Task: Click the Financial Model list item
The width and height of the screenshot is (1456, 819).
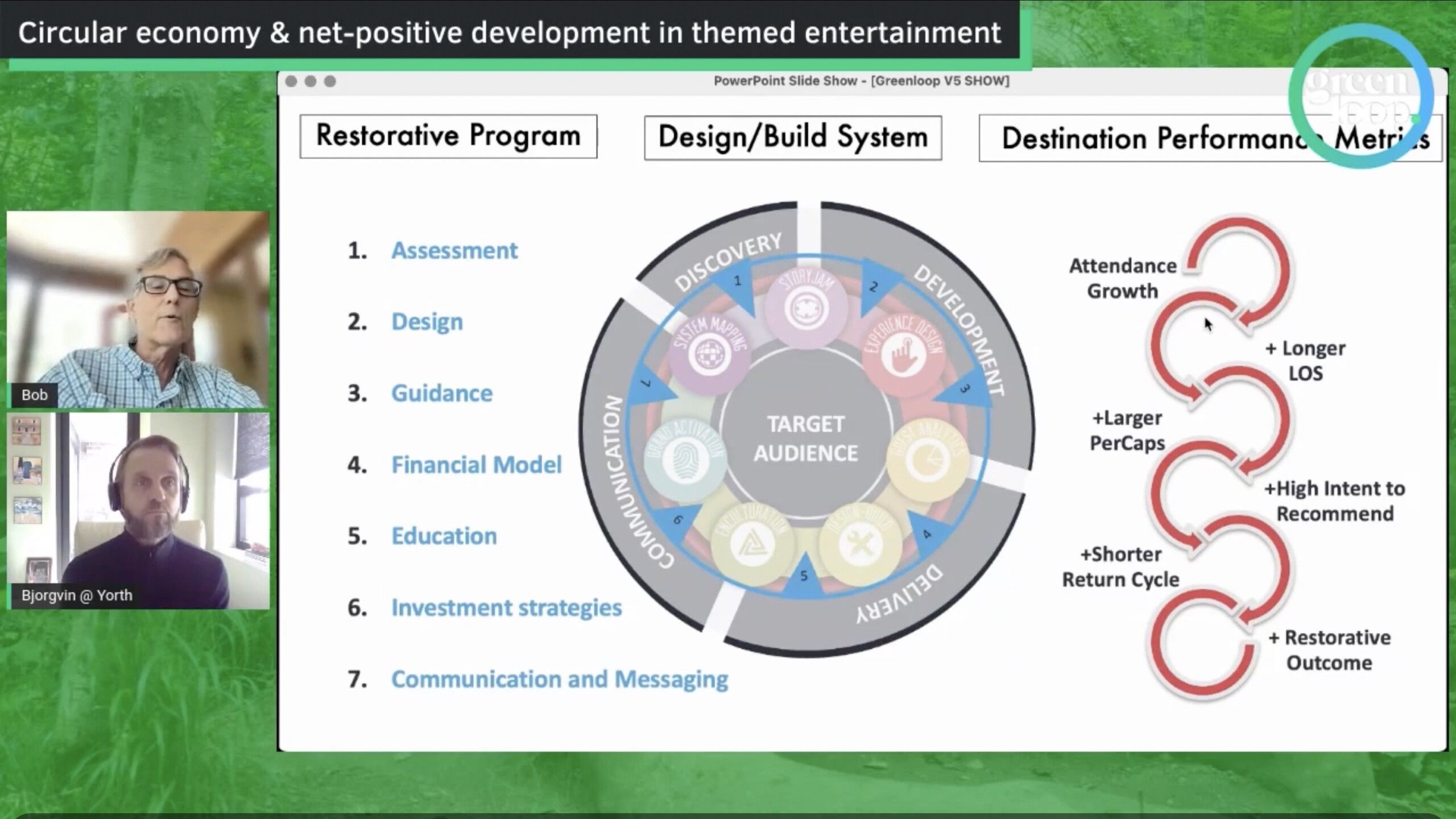Action: [x=476, y=465]
